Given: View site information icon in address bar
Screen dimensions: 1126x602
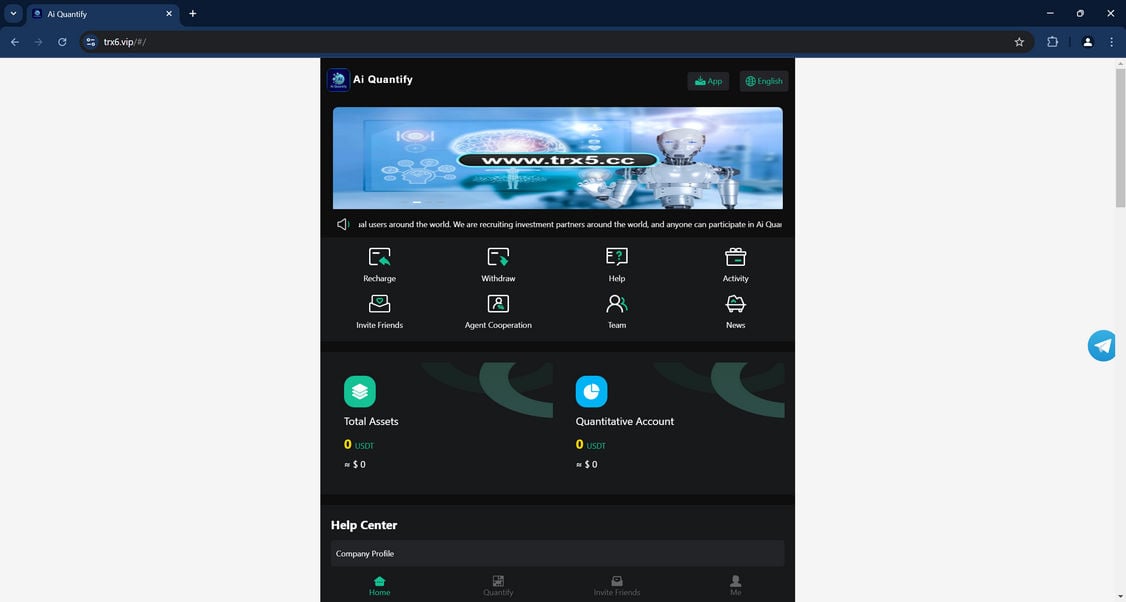Looking at the screenshot, I should tap(90, 42).
